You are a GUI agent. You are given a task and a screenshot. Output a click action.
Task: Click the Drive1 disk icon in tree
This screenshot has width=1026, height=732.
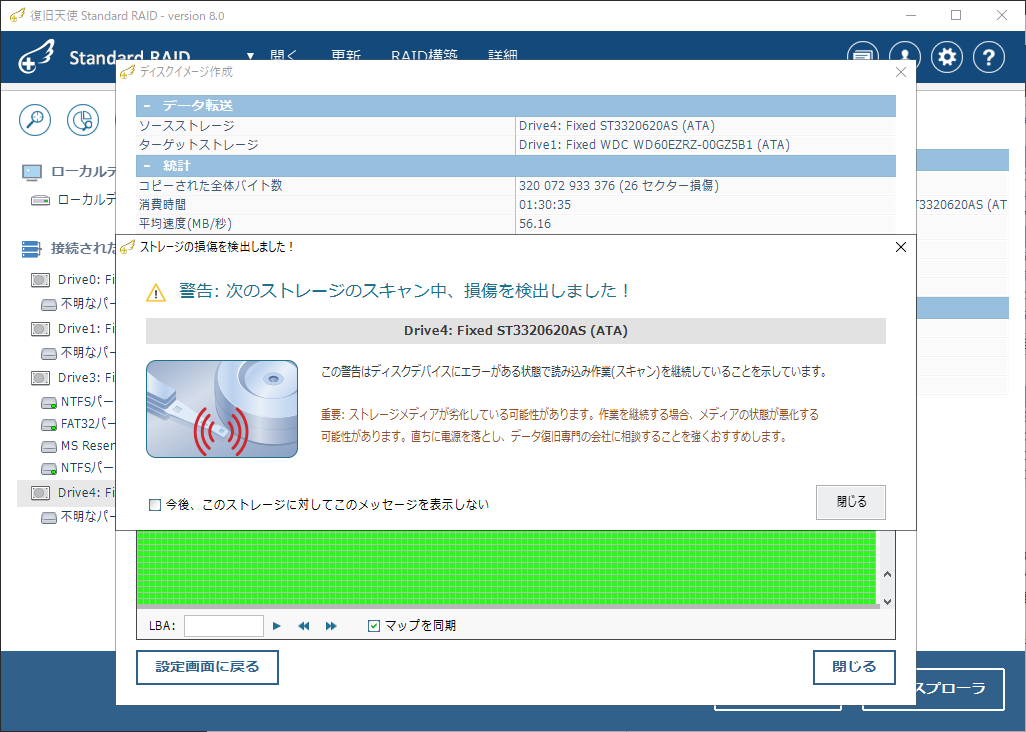point(41,329)
